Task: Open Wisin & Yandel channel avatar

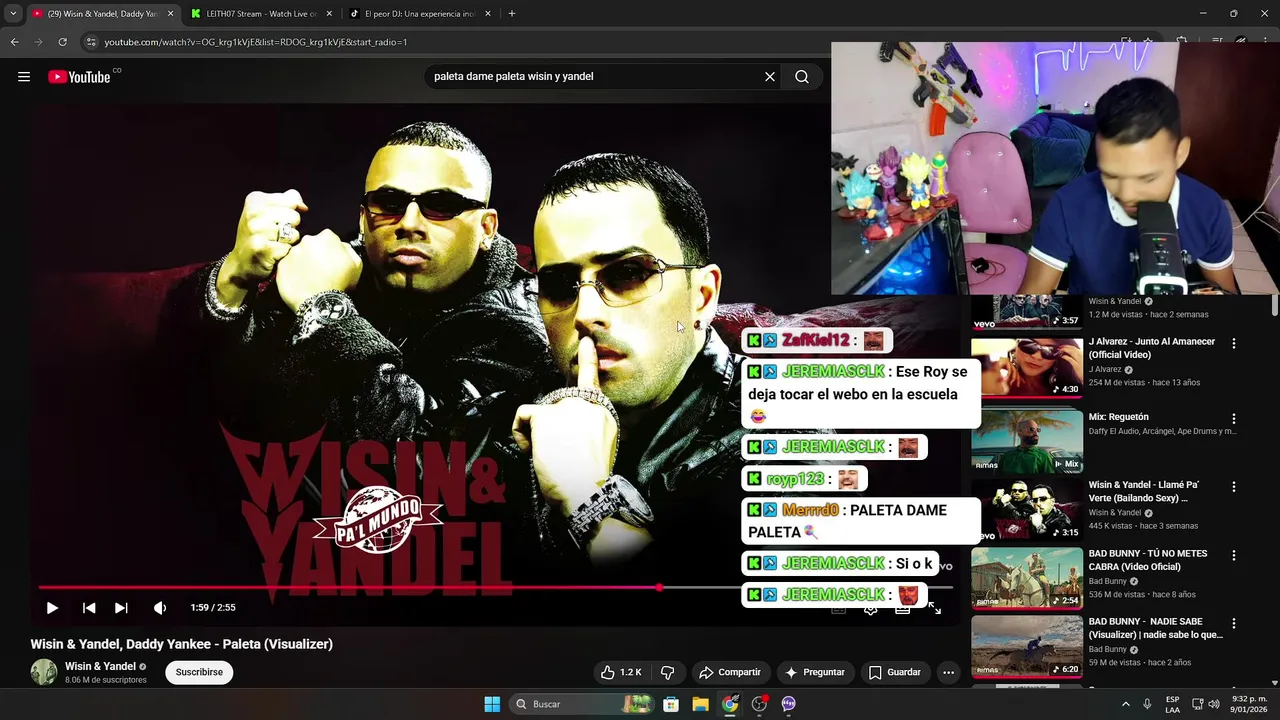Action: point(44,672)
